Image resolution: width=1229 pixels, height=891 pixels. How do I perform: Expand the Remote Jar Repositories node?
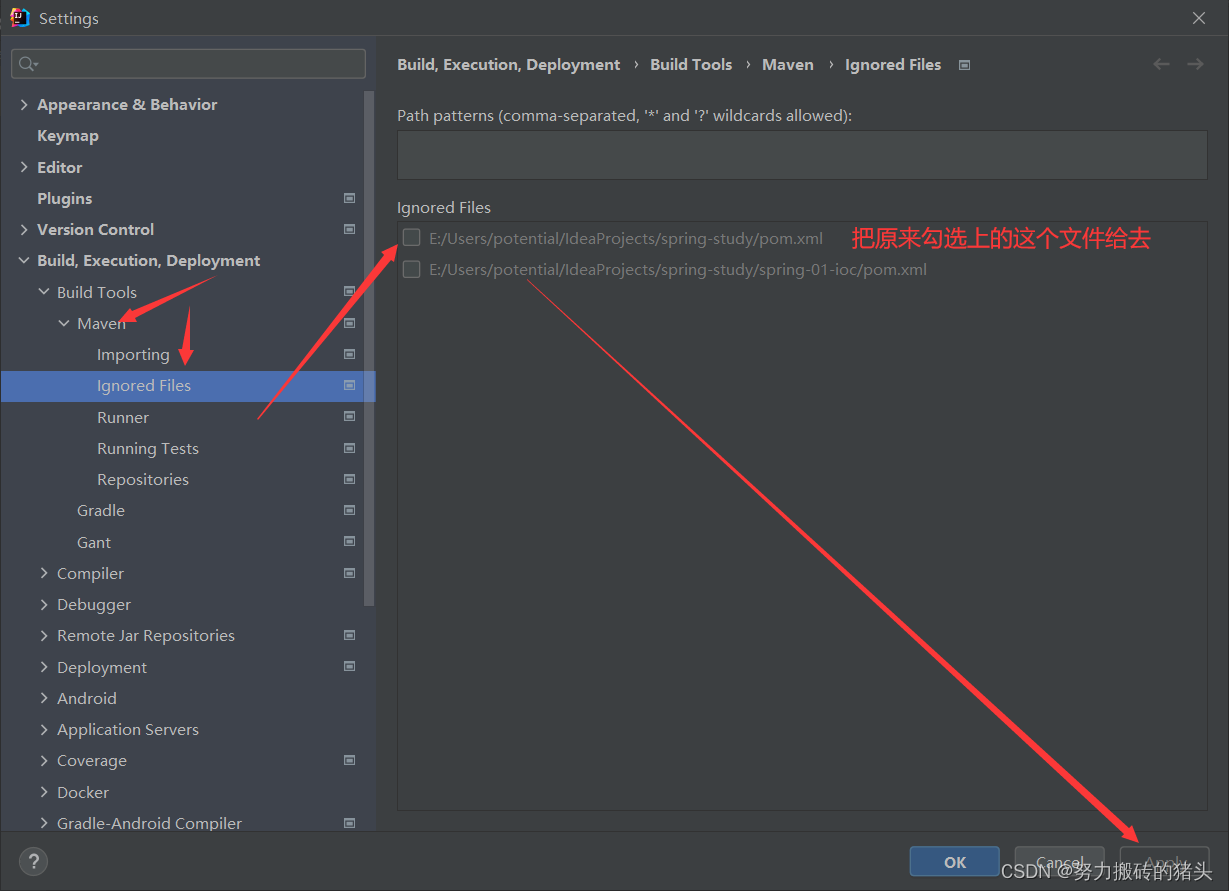[x=44, y=635]
